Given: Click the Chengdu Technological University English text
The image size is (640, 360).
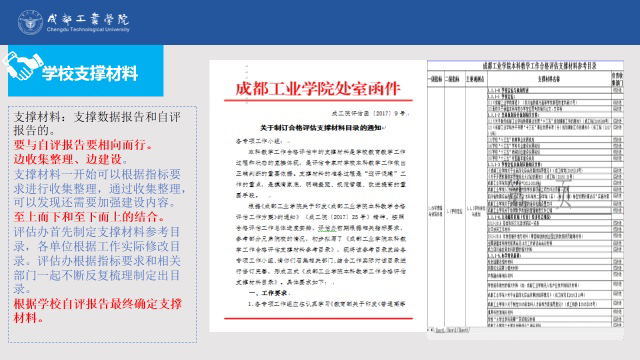Looking at the screenshot, I should point(88,29).
